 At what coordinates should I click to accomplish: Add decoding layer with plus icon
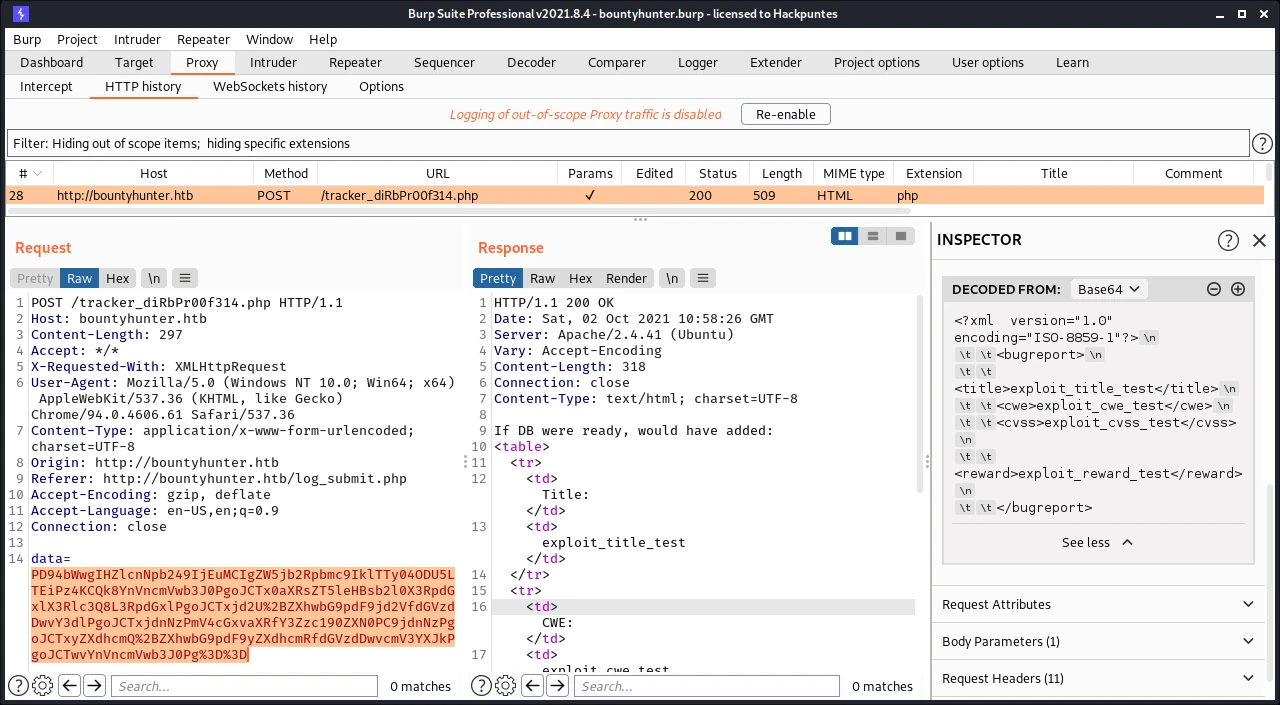[x=1238, y=289]
